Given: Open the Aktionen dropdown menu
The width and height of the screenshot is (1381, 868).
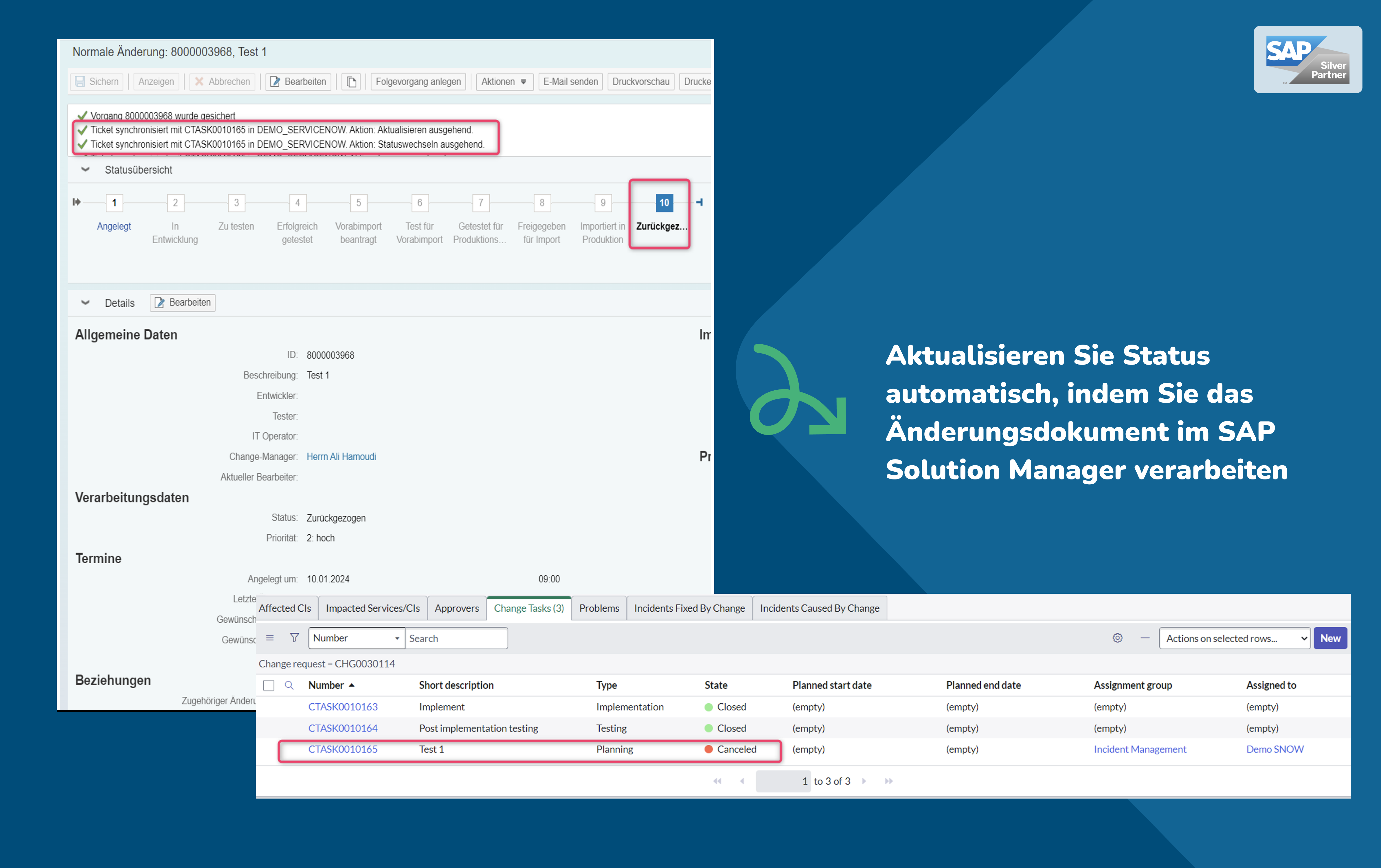Looking at the screenshot, I should click(504, 81).
